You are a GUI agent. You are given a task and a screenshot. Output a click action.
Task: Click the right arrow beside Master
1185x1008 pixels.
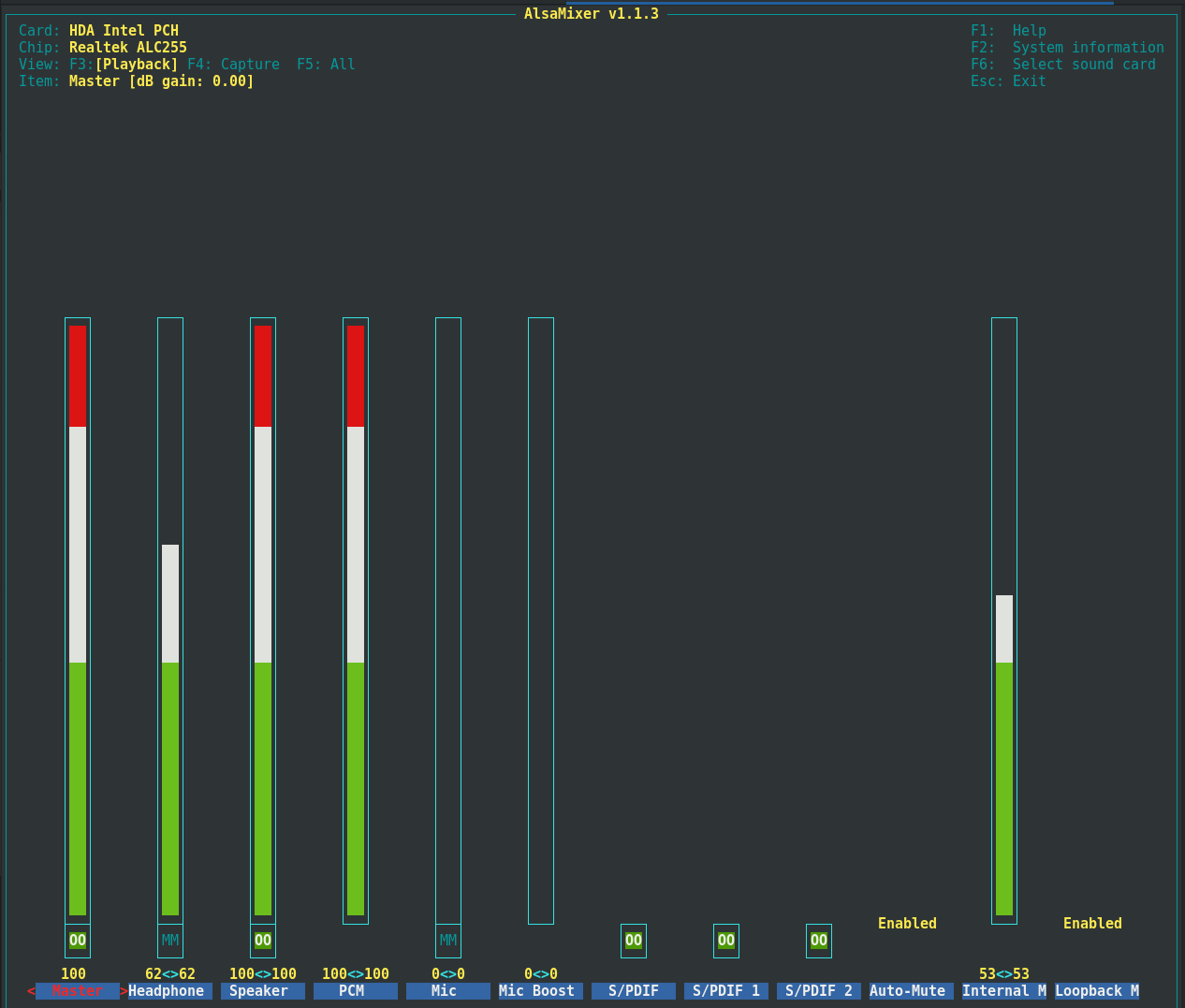[x=124, y=991]
